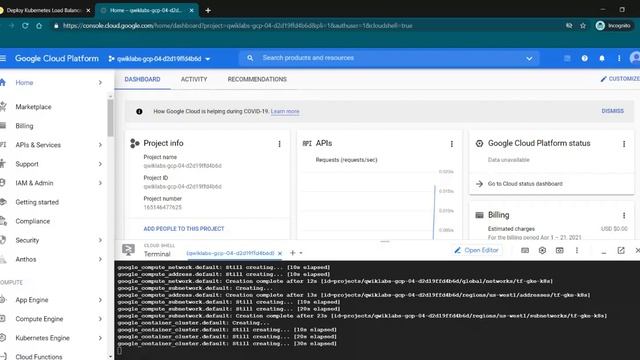Screen dimensions: 640x360
Task: Open Marketplace in the sidebar
Action: [33, 107]
